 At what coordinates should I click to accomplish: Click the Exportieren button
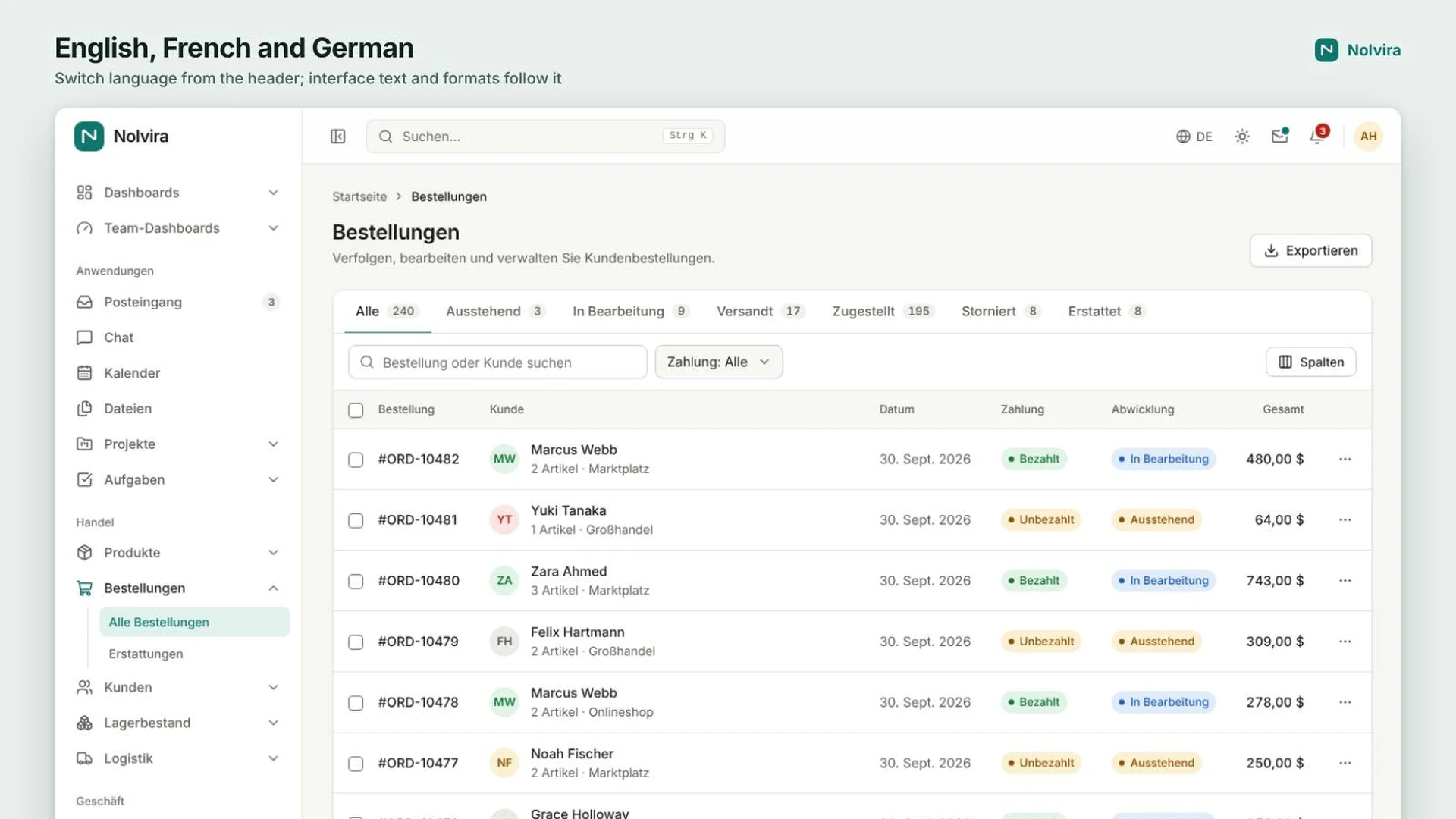tap(1310, 251)
